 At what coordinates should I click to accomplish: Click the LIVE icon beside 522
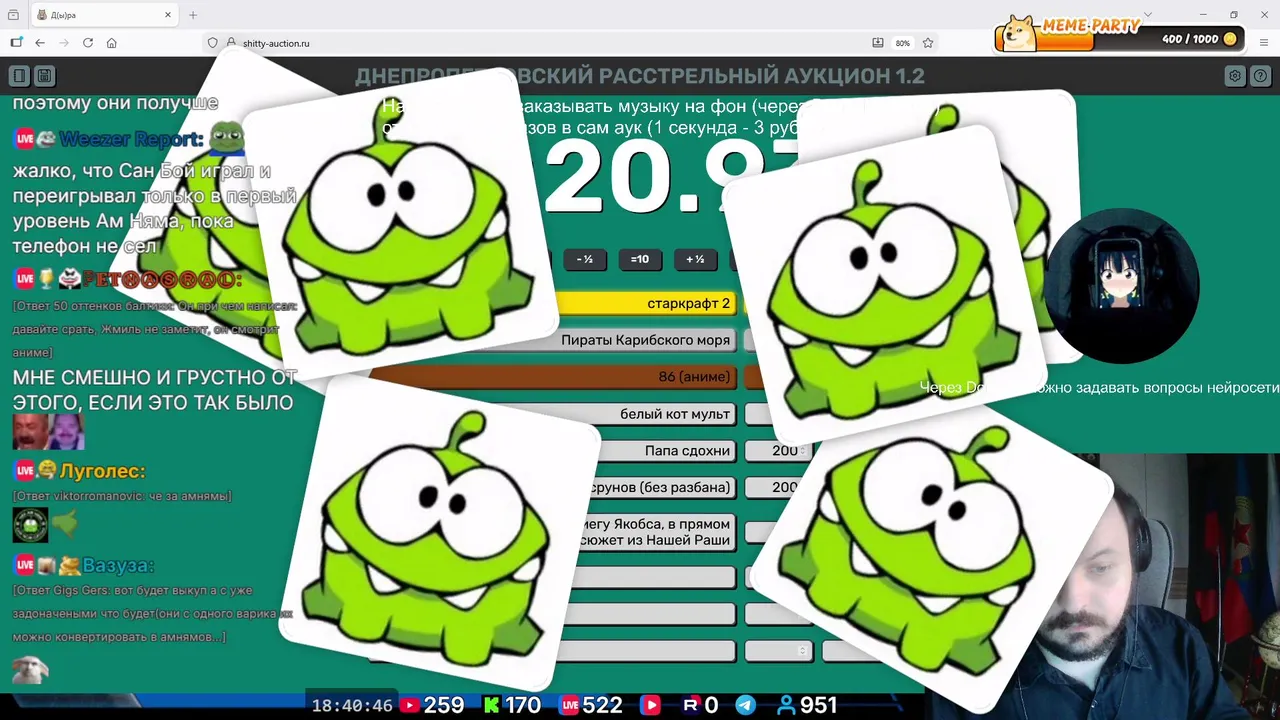pyautogui.click(x=570, y=705)
